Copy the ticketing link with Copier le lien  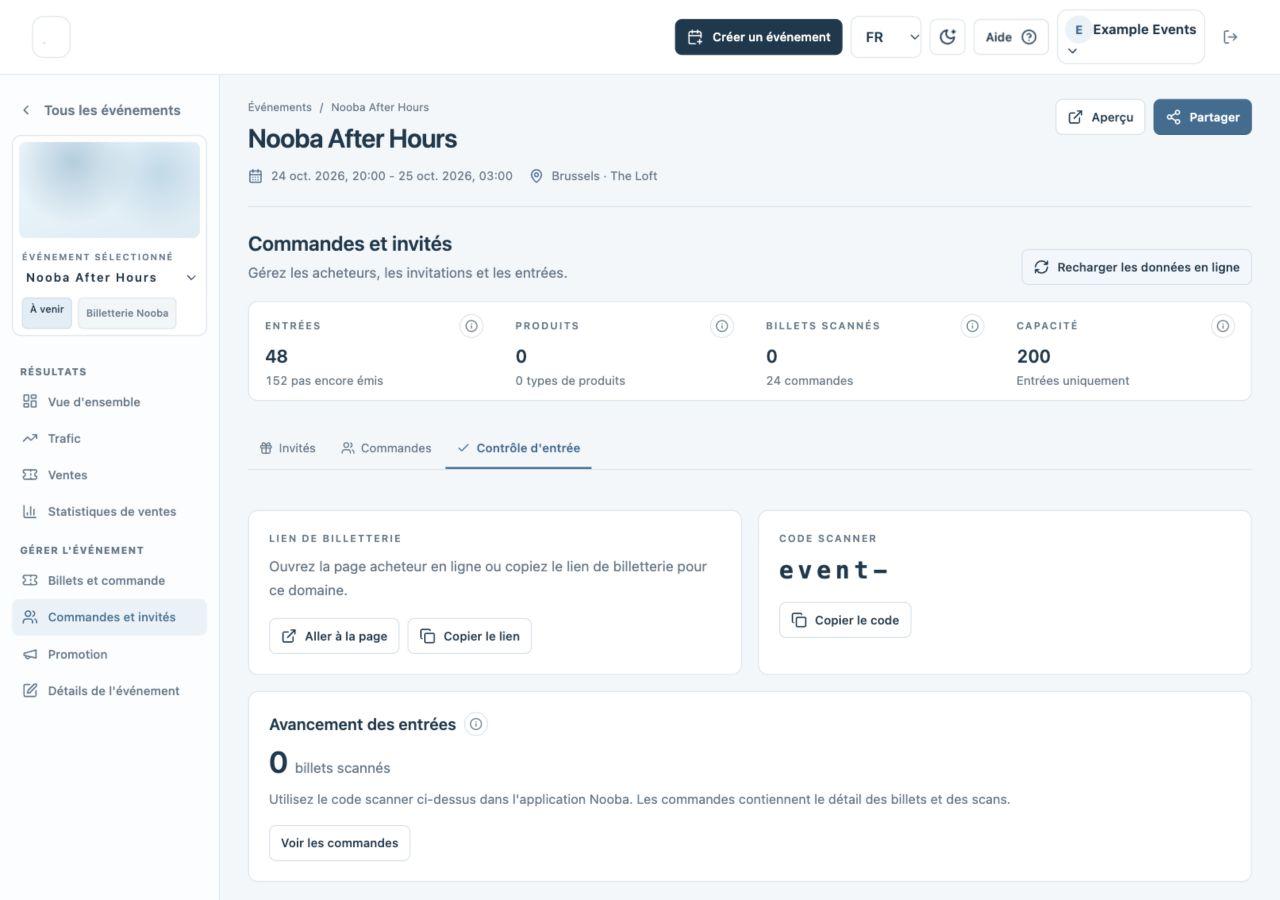[470, 636]
